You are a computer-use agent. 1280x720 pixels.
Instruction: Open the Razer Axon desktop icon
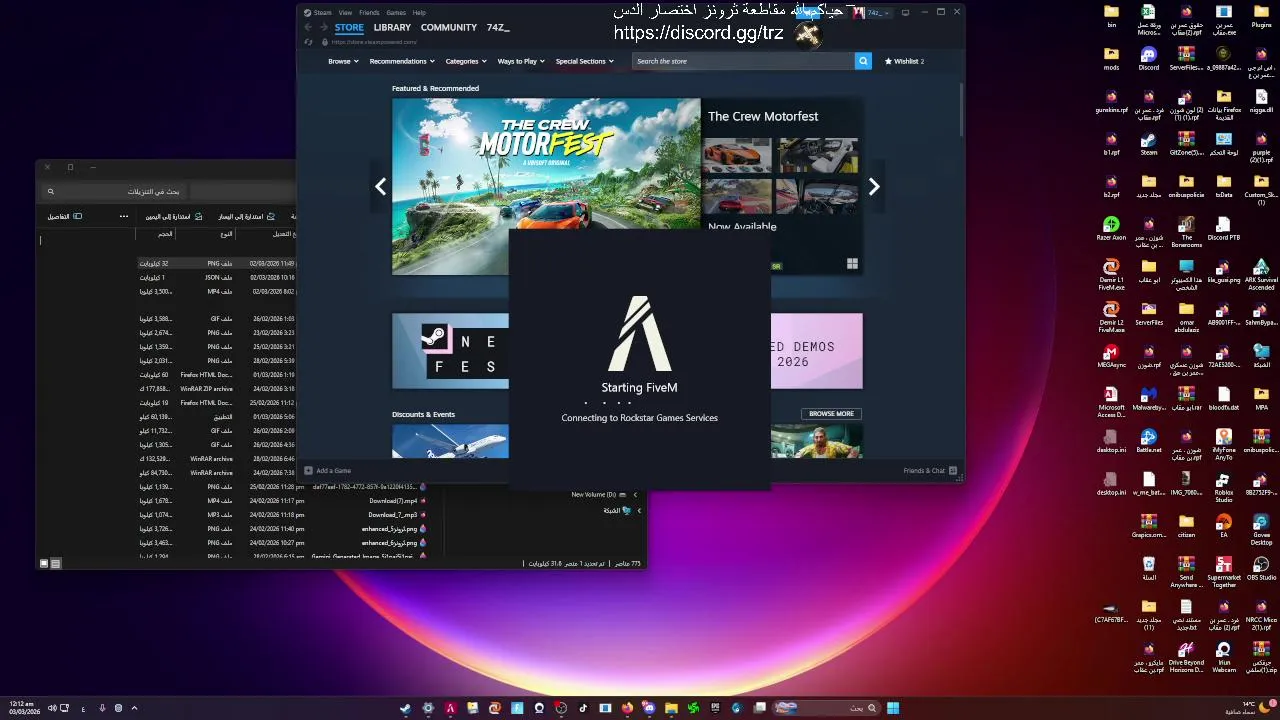pos(1111,229)
